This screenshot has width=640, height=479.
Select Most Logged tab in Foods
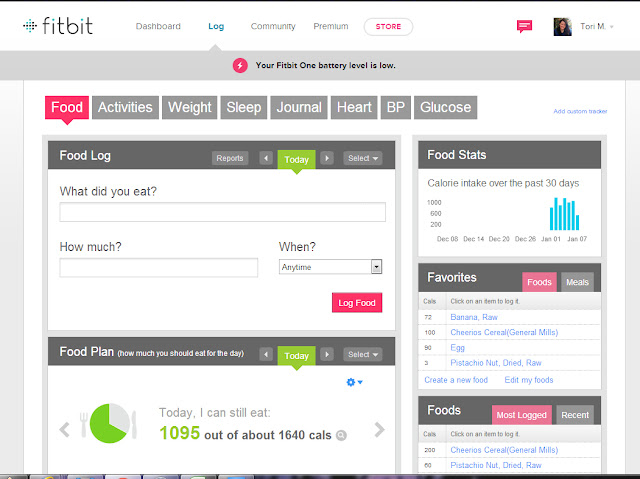(522, 415)
